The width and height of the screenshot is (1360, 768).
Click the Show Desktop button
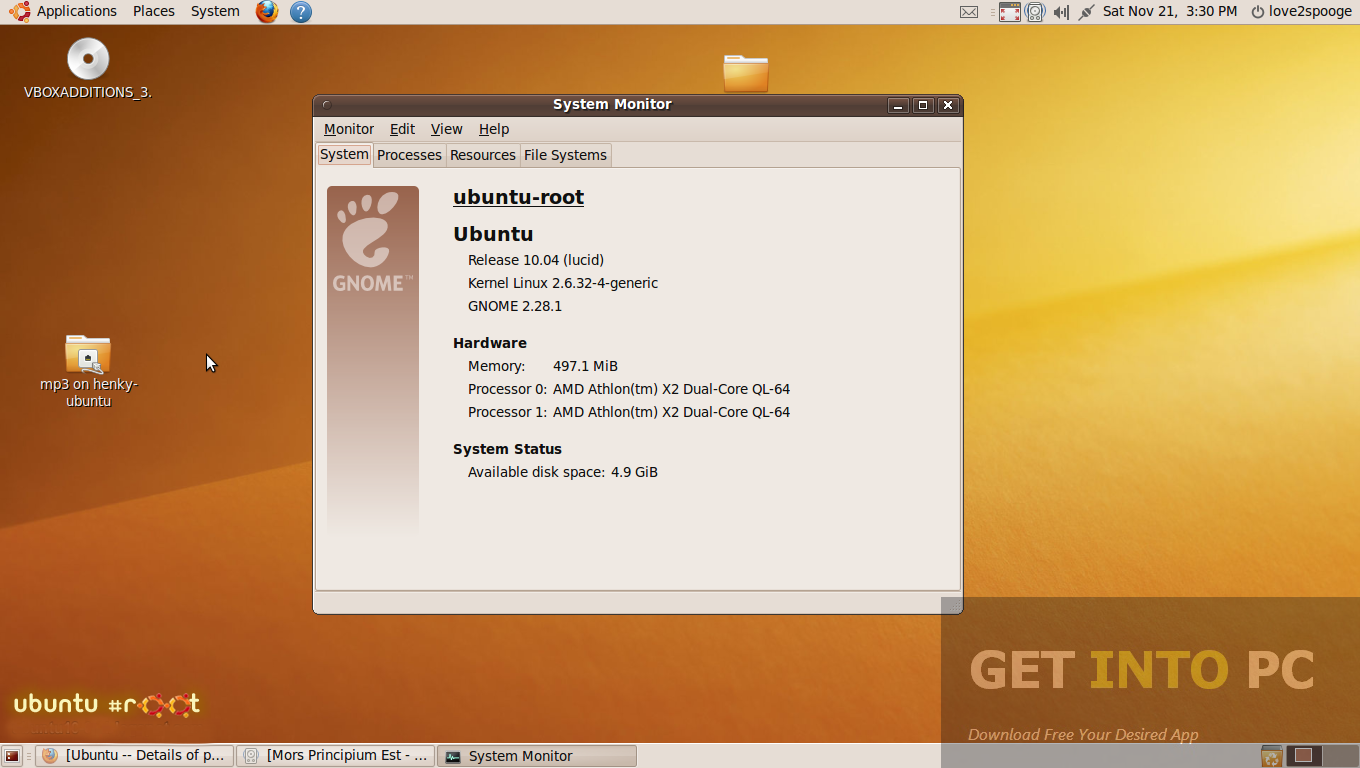[x=12, y=756]
